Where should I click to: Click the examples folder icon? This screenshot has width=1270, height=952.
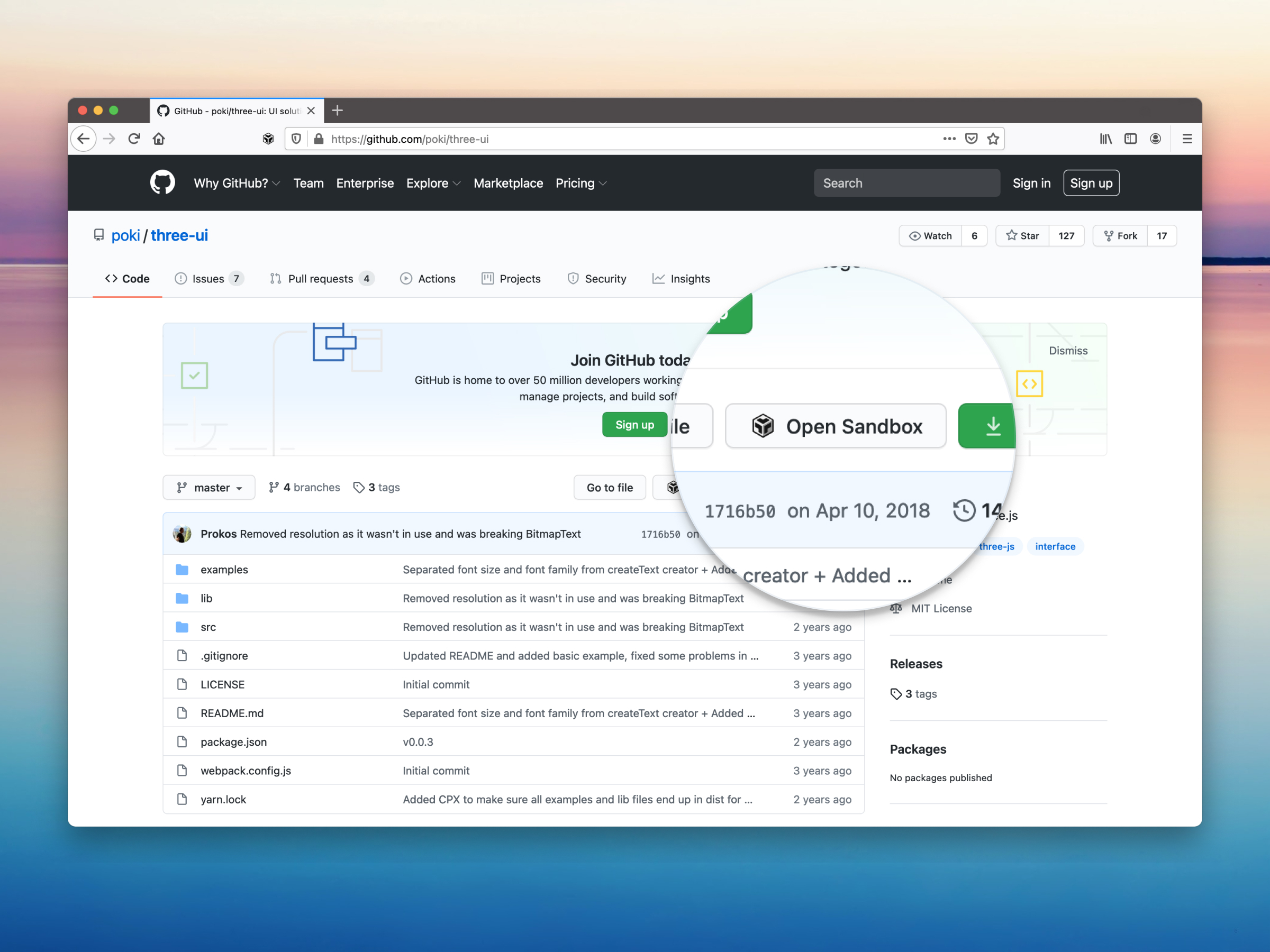[182, 569]
